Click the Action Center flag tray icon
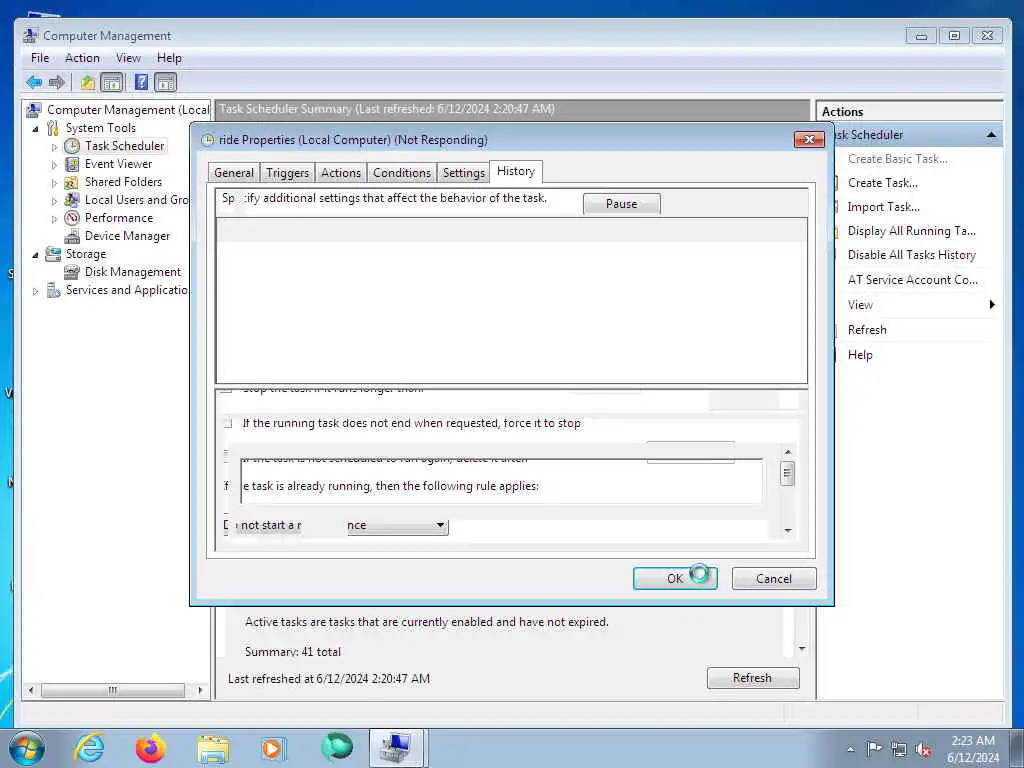Viewport: 1024px width, 768px height. click(874, 749)
